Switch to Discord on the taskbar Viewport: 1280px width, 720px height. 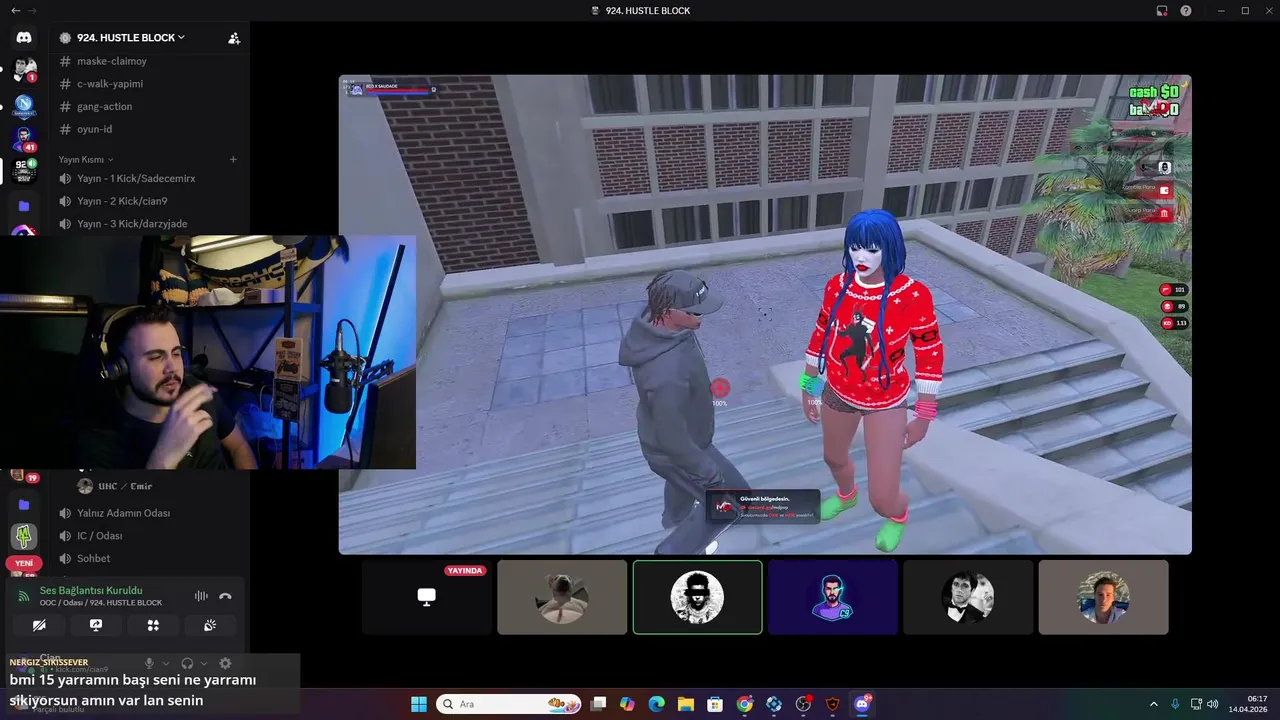coord(862,704)
